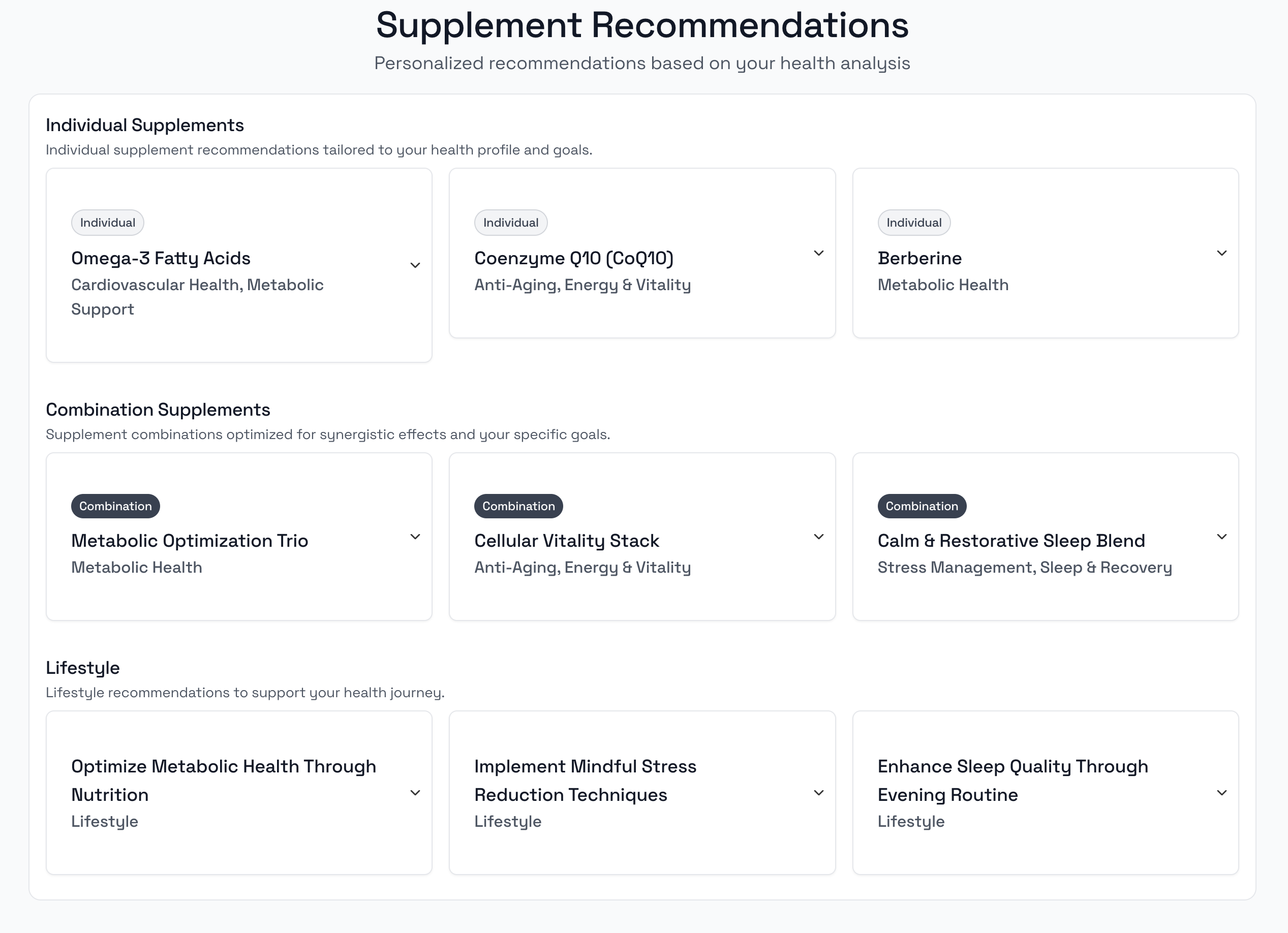
Task: Expand the Omega-3 Fatty Acids card
Action: 415,265
